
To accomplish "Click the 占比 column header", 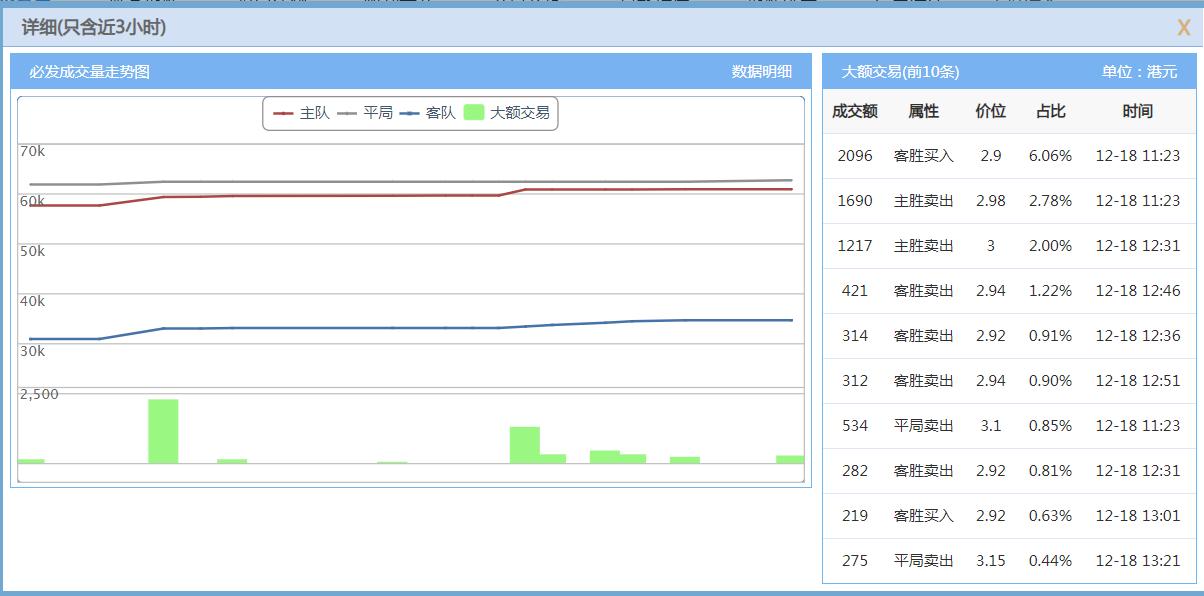I will coord(1051,111).
